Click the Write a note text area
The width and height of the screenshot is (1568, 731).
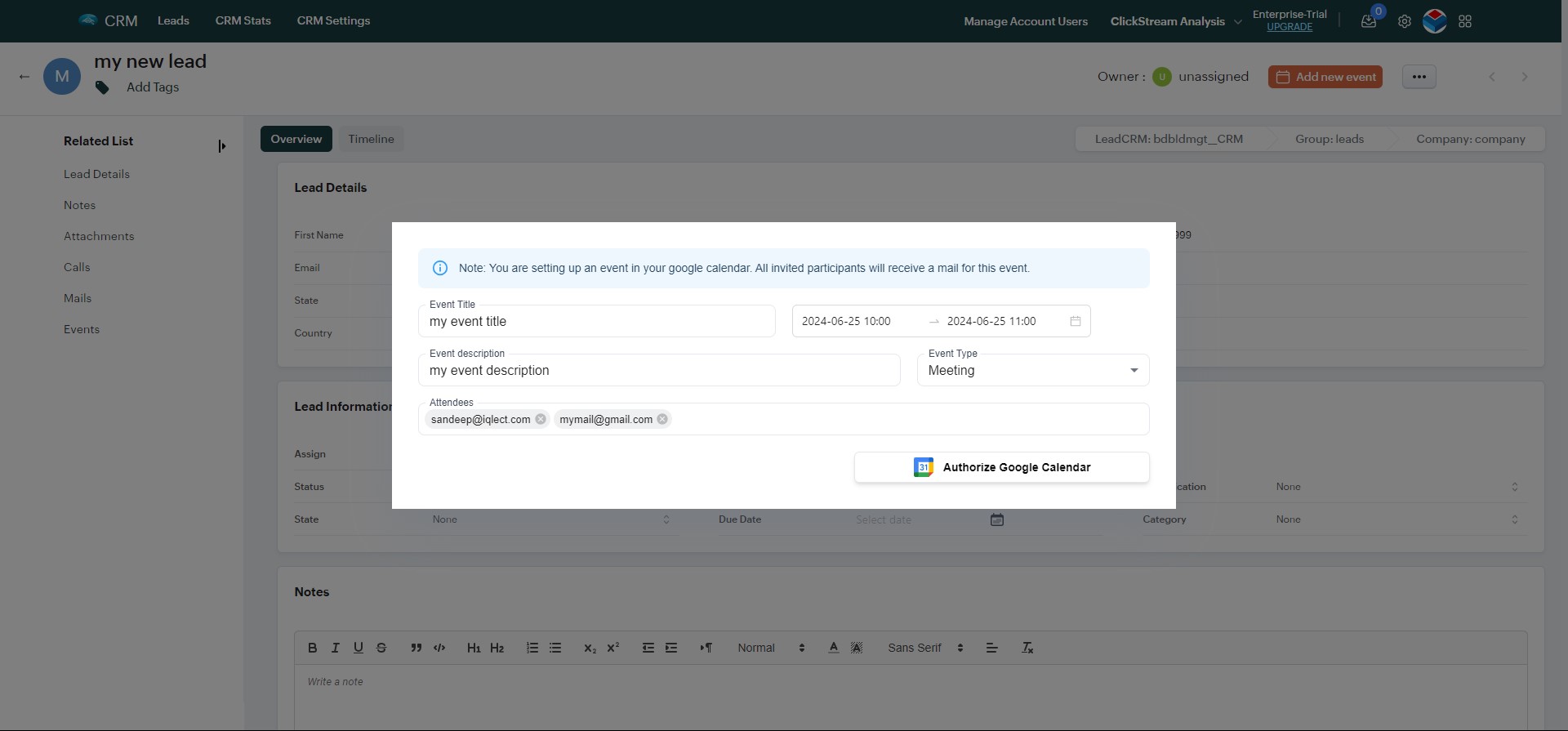tap(911, 697)
